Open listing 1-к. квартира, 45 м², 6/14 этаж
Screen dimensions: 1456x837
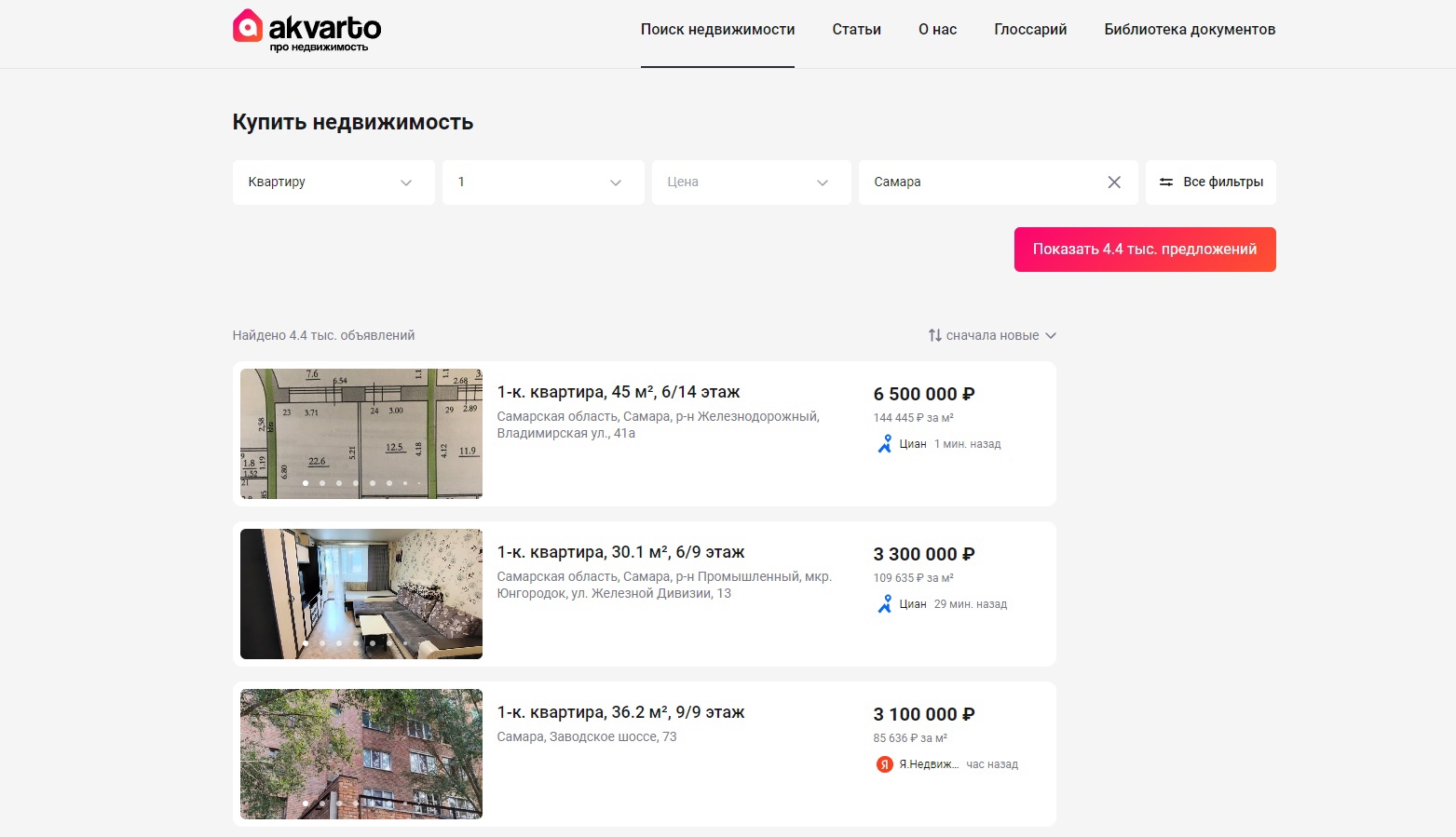(619, 392)
